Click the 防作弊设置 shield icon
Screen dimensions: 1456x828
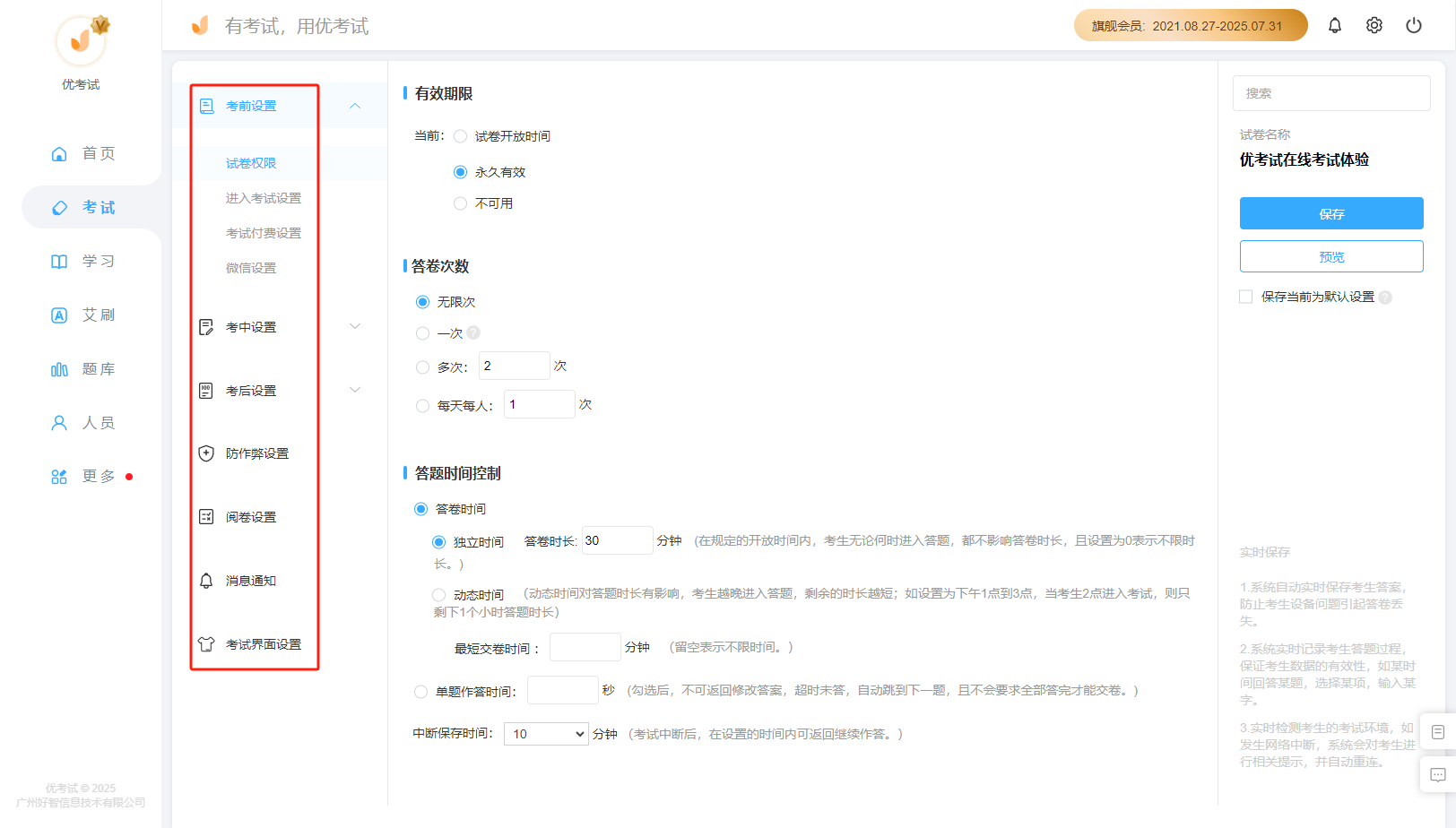point(206,453)
